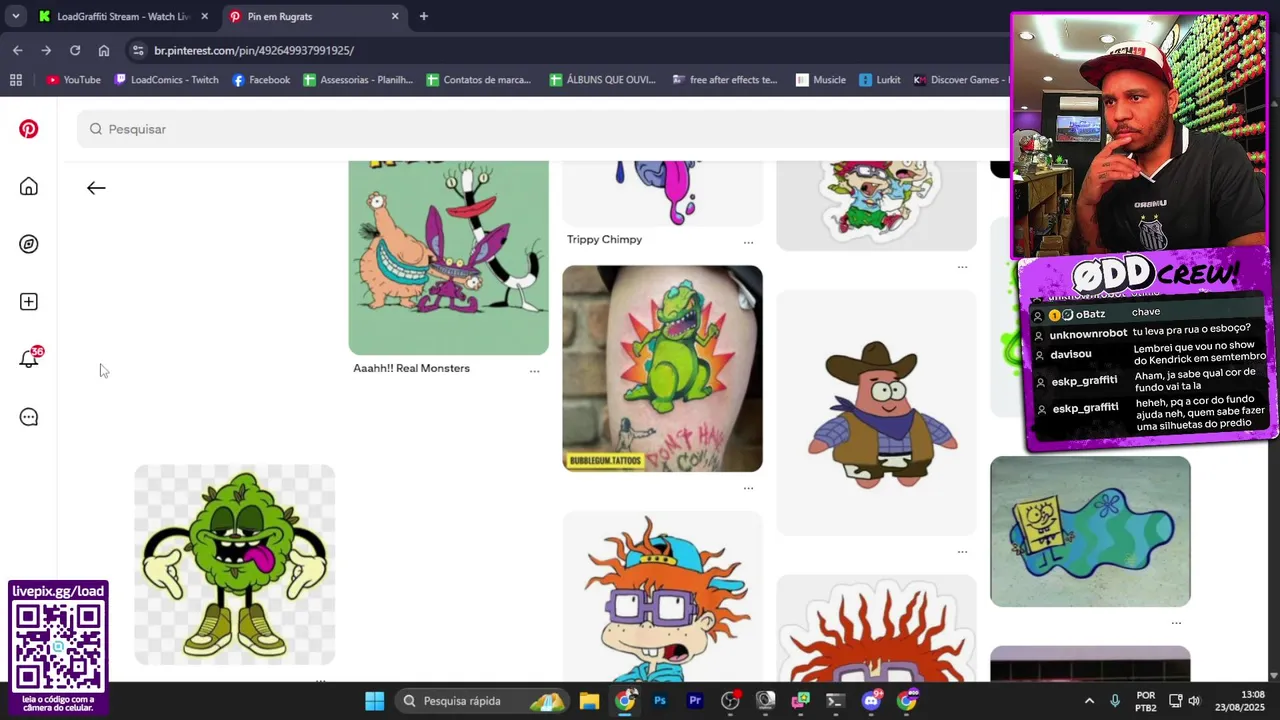Image resolution: width=1280 pixels, height=720 pixels.
Task: Click the Create pin plus icon
Action: pos(29,302)
